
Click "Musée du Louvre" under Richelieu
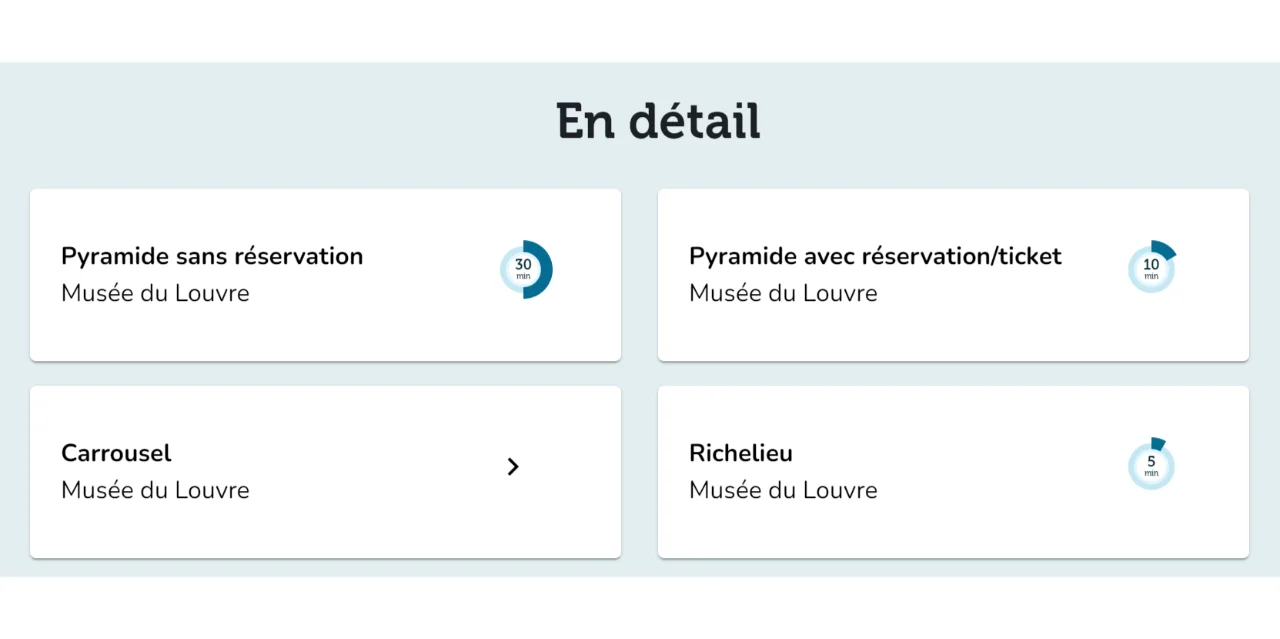783,490
